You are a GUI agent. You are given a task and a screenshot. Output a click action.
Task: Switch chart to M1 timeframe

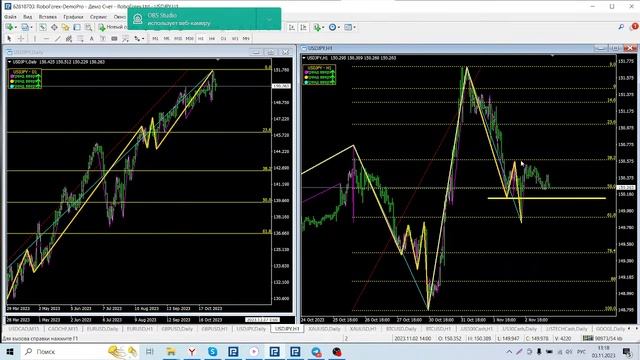tap(155, 38)
